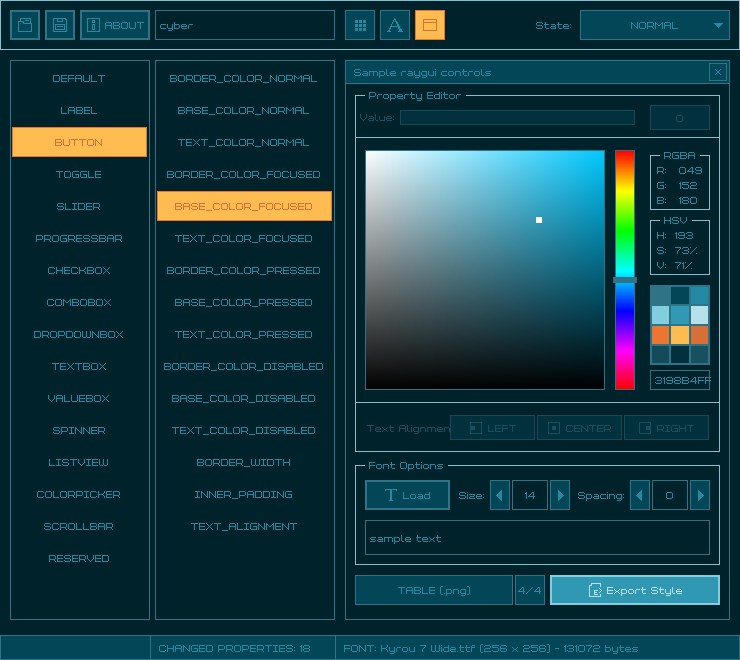The image size is (740, 660).
Task: Select RIGHT text alignment toggle
Action: point(666,428)
